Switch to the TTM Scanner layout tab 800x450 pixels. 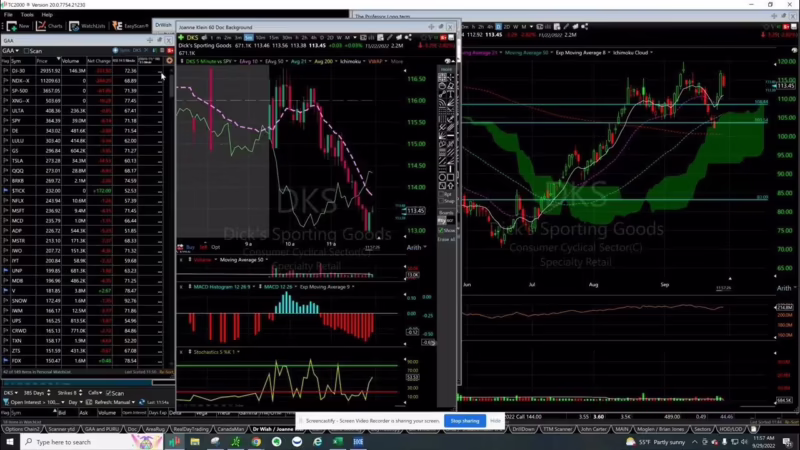557,429
